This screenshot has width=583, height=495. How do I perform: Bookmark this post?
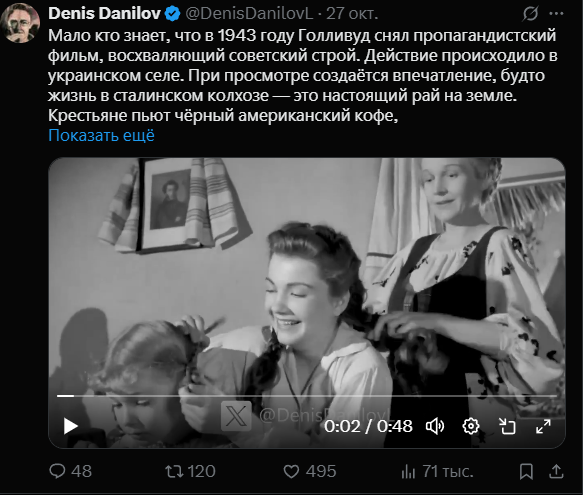tap(526, 472)
